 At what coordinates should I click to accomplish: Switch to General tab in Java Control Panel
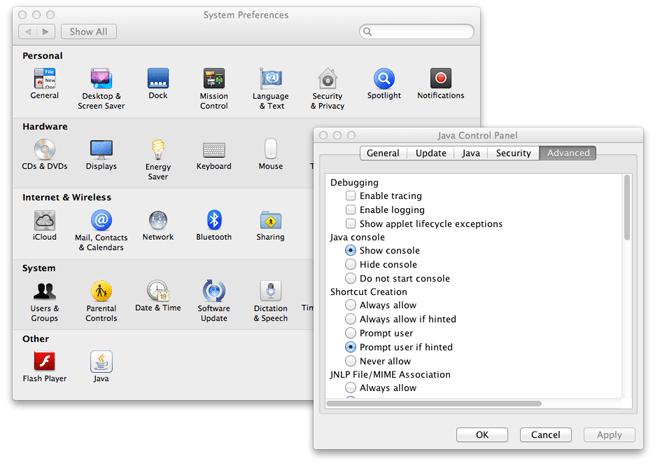[x=383, y=153]
